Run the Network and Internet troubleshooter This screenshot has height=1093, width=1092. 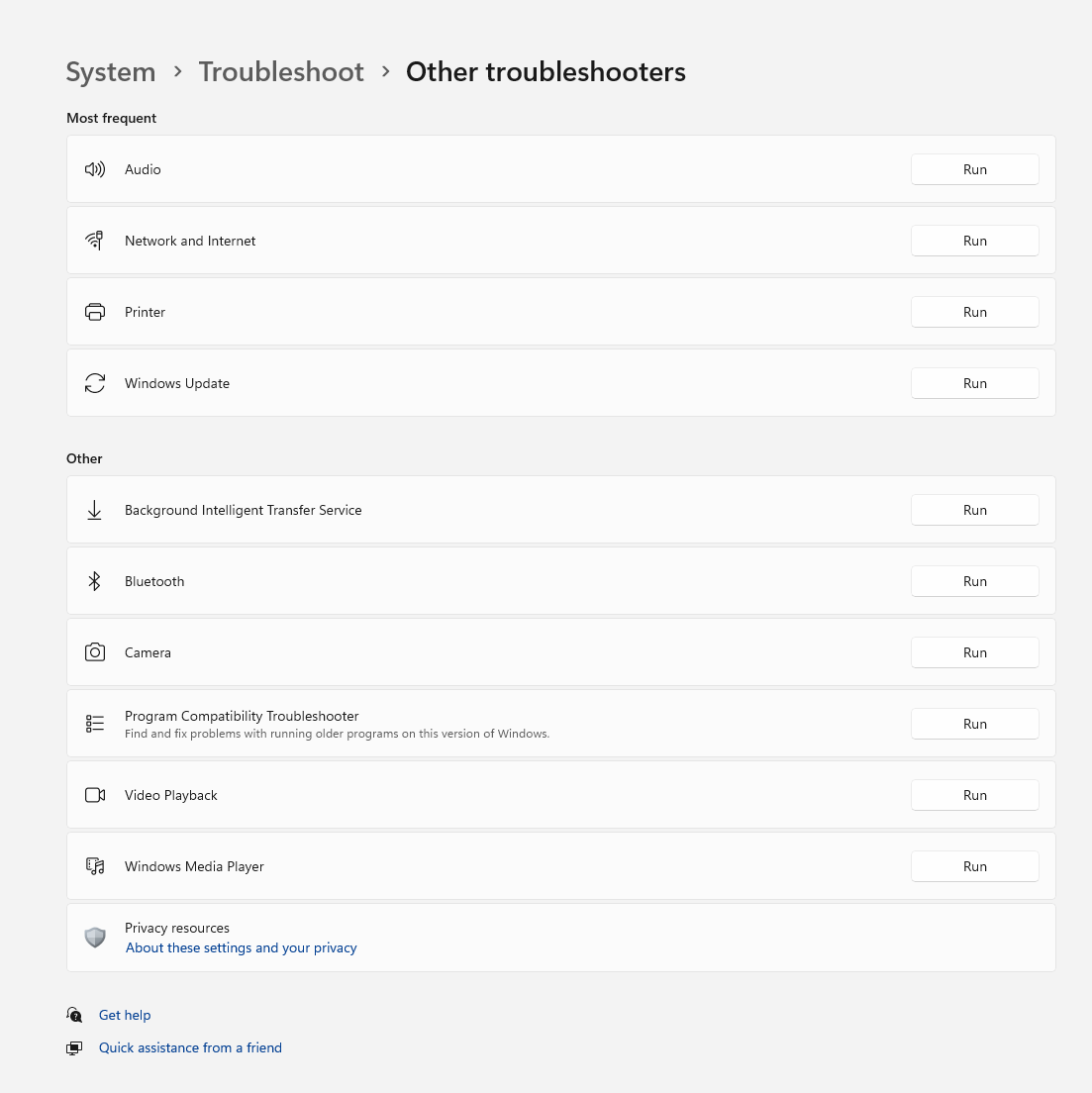pos(975,241)
